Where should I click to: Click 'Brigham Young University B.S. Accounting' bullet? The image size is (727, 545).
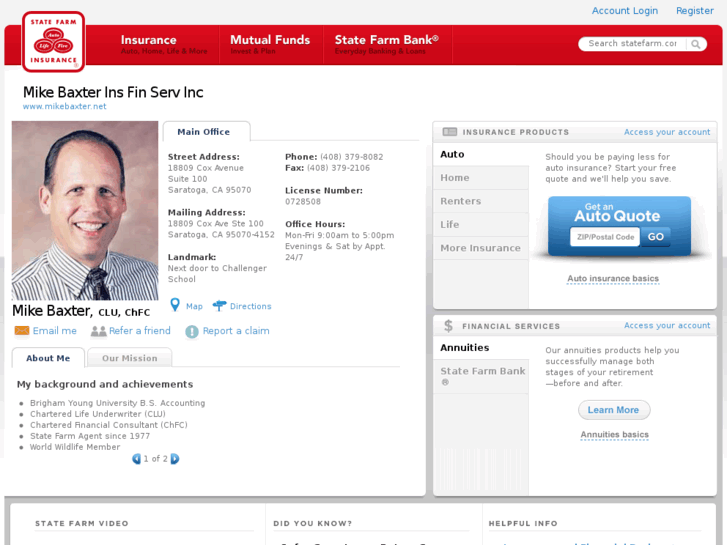(118, 403)
